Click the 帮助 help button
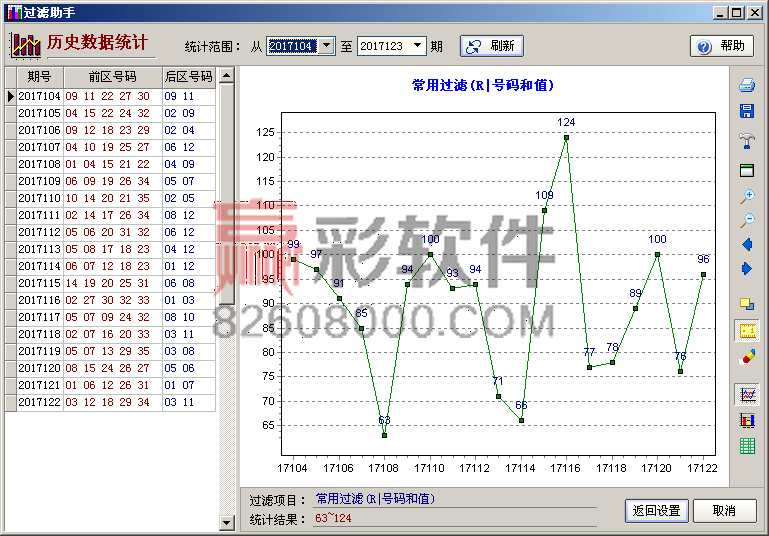769x536 pixels. pyautogui.click(x=721, y=46)
